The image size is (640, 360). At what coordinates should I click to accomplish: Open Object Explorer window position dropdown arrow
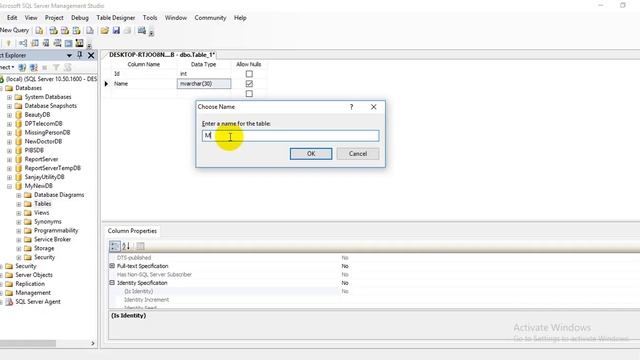[69, 55]
